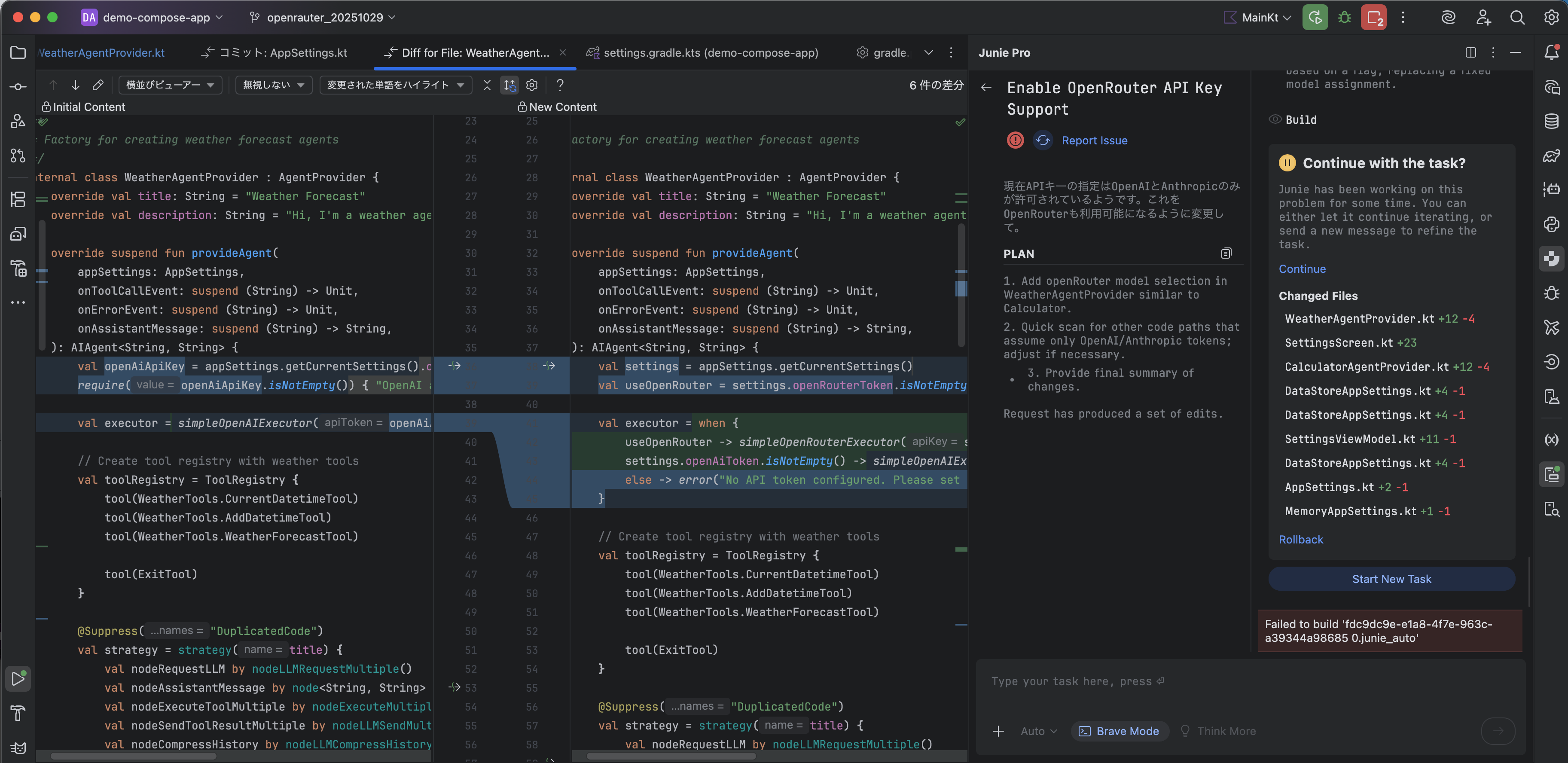This screenshot has width=1568, height=763.
Task: Expand the 無視しない whitespace dropdown
Action: click(x=273, y=85)
